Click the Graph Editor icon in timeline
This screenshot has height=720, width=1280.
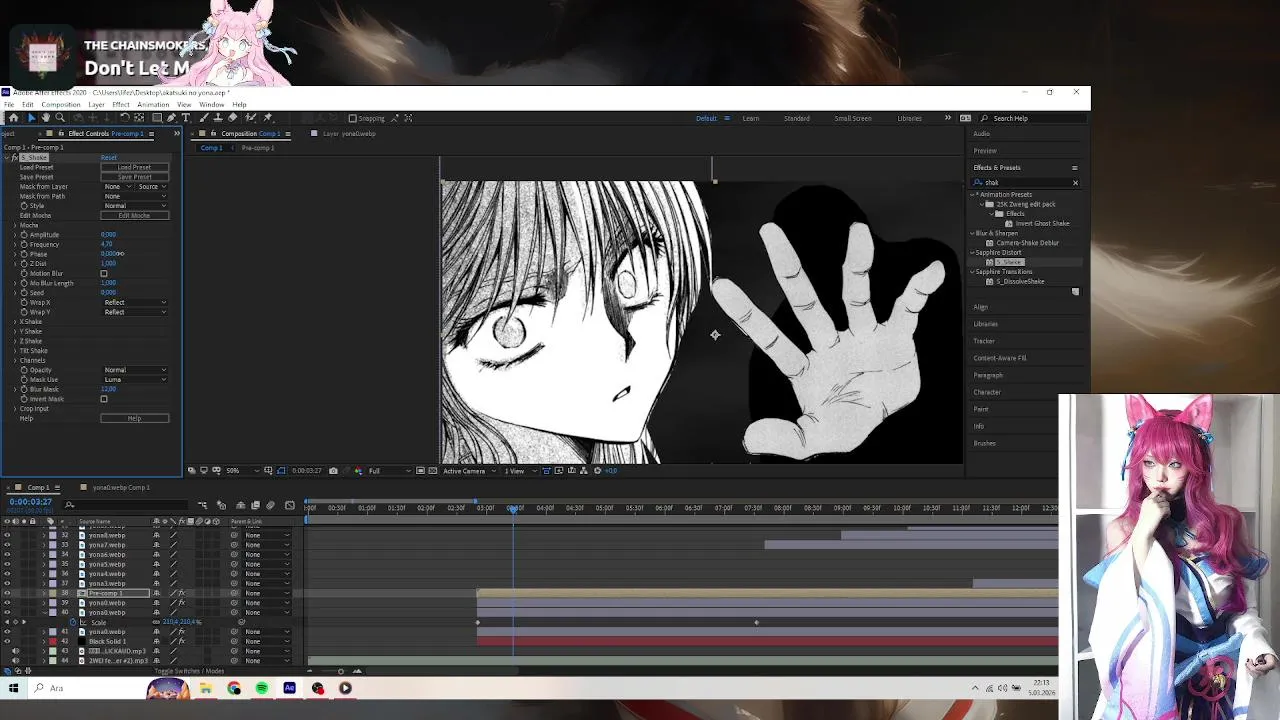290,505
